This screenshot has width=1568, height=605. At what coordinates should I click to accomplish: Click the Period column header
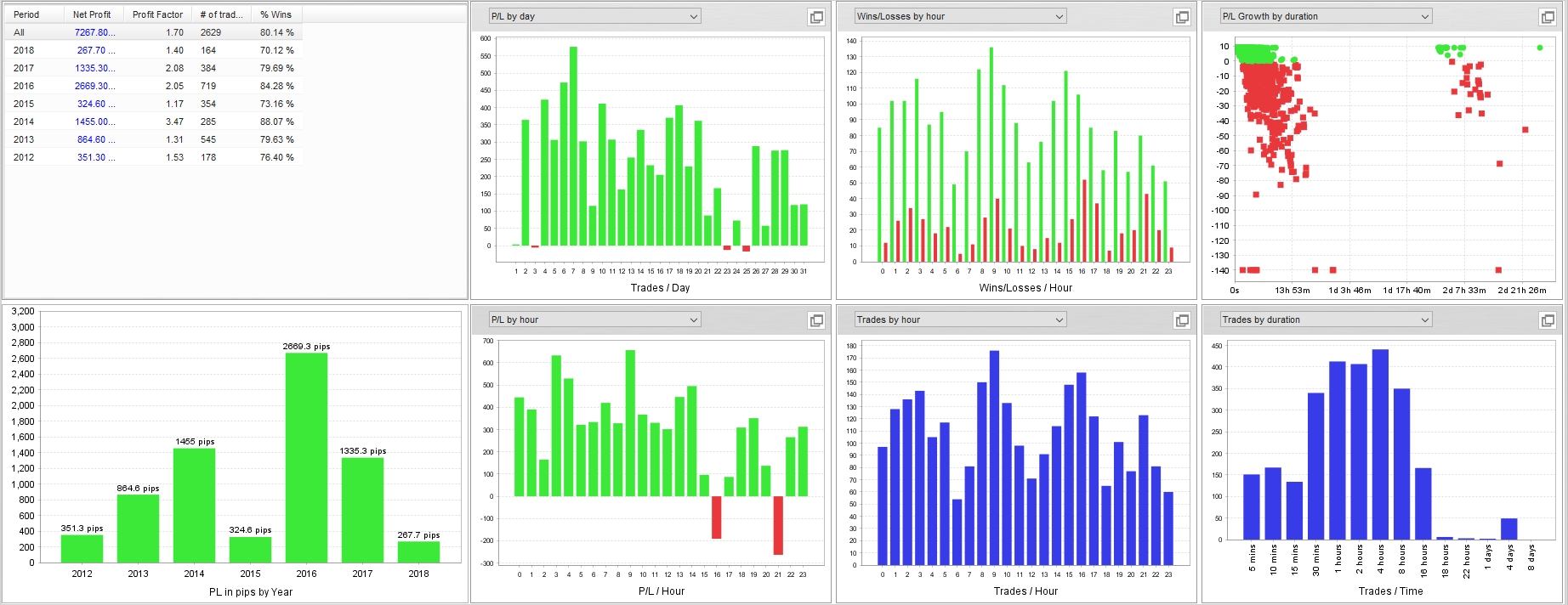(x=26, y=14)
